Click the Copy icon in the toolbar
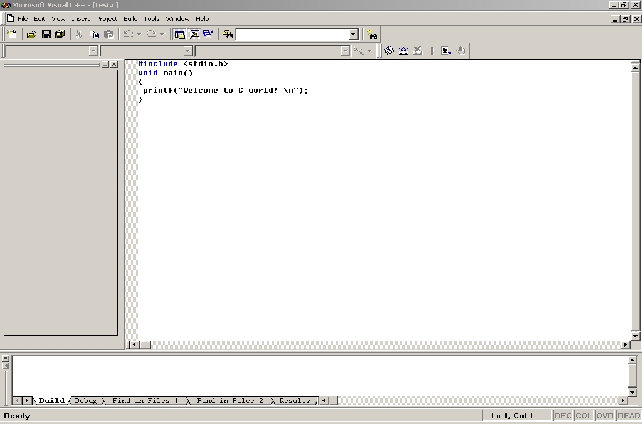This screenshot has width=642, height=424. click(x=95, y=34)
